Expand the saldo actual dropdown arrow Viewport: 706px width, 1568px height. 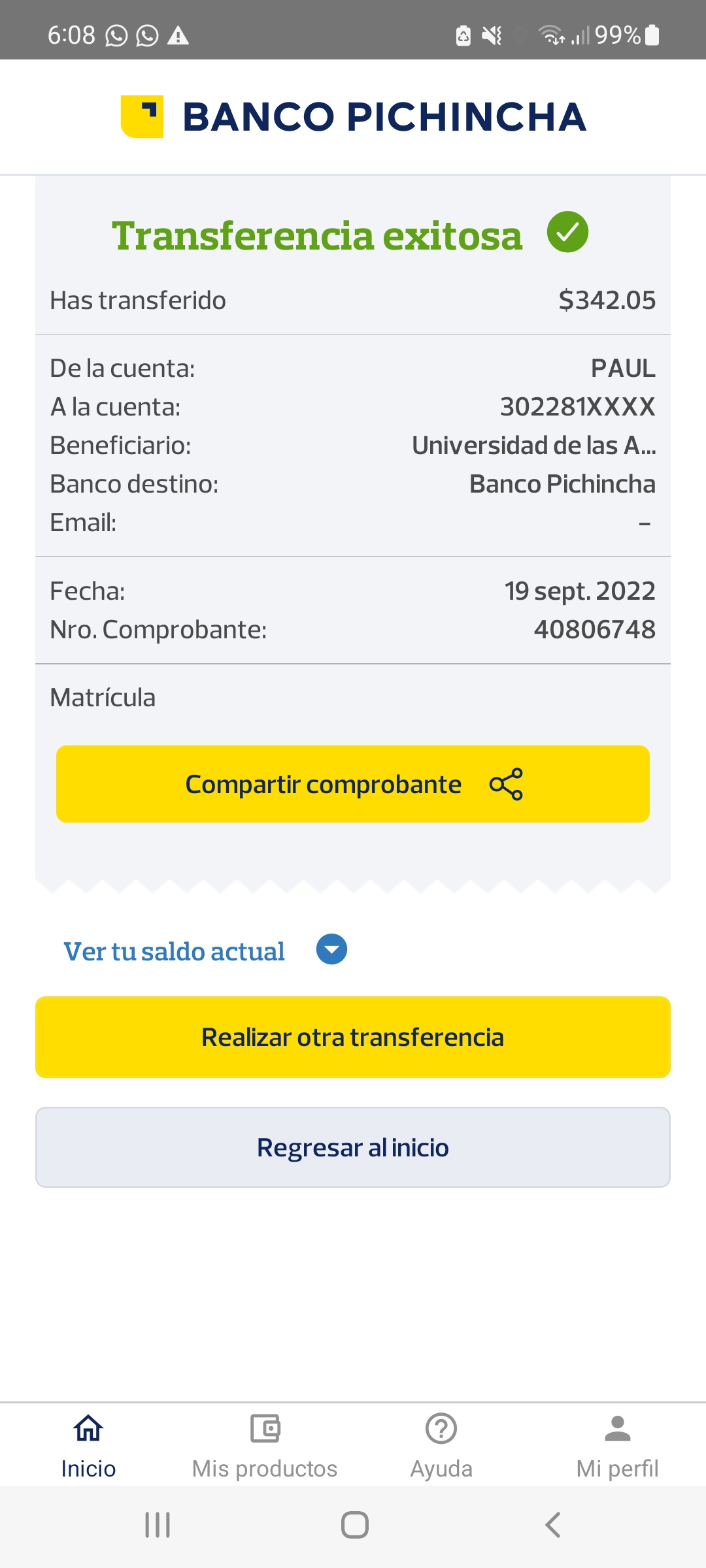tap(331, 949)
